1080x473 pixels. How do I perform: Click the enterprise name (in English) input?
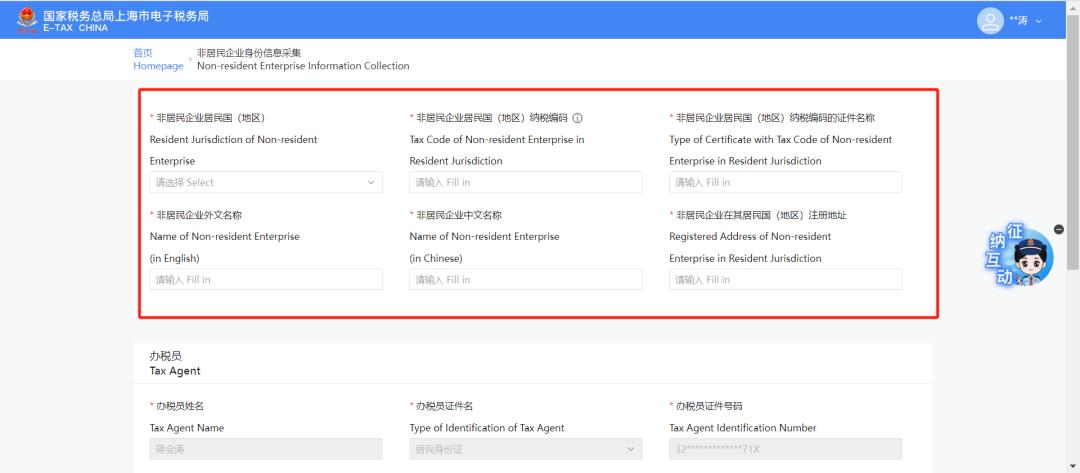tap(265, 280)
